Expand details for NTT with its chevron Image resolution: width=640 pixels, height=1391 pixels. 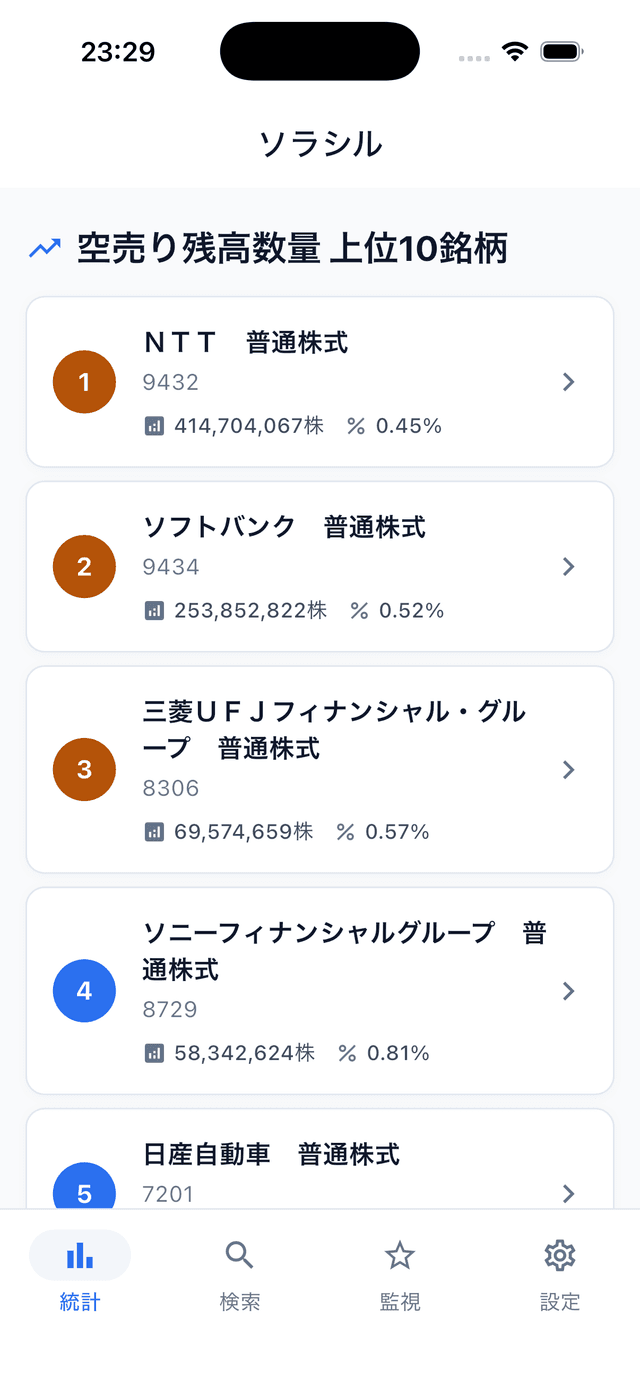(x=568, y=382)
